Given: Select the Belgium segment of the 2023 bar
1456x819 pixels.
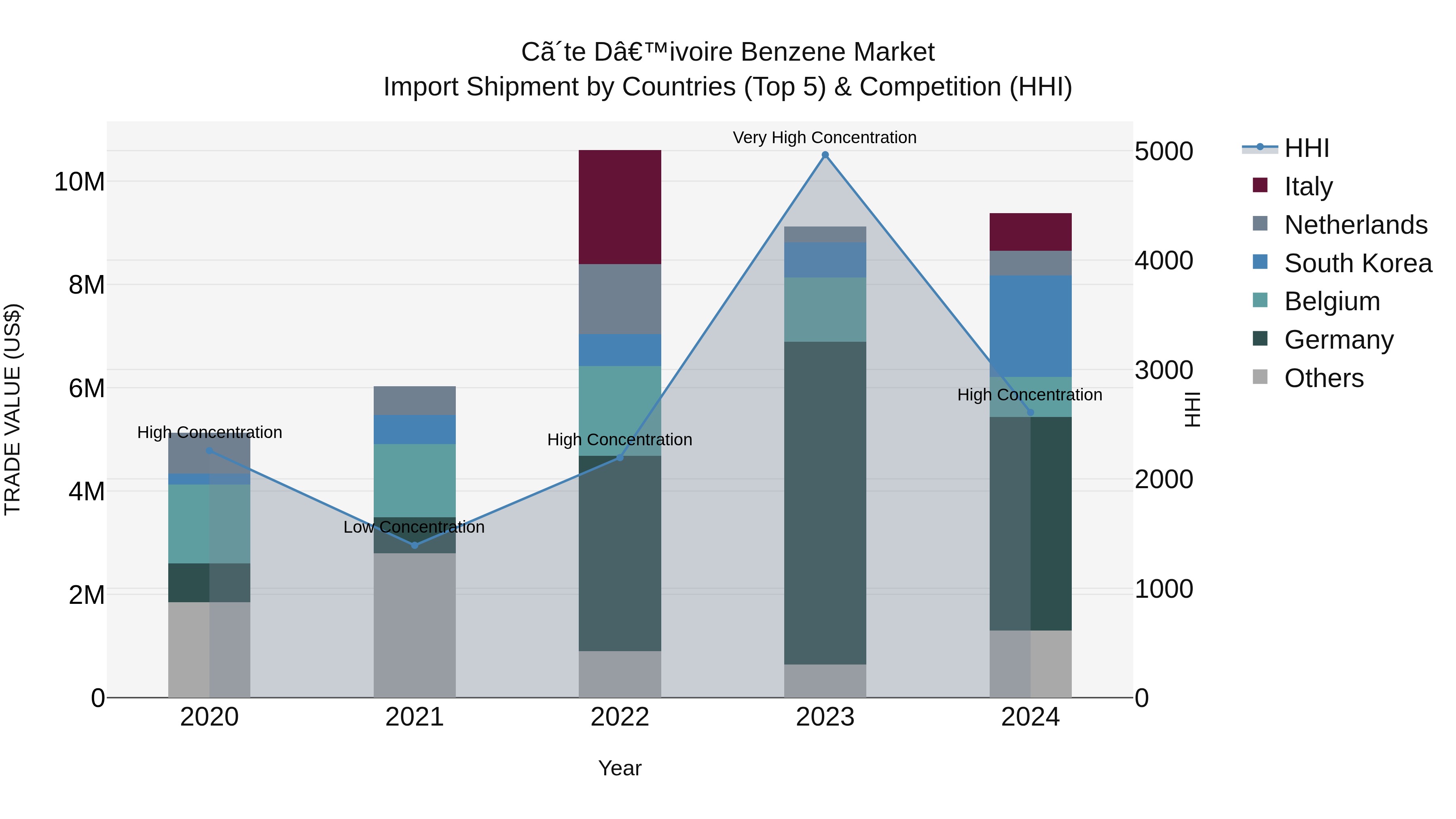Looking at the screenshot, I should coord(825,310).
